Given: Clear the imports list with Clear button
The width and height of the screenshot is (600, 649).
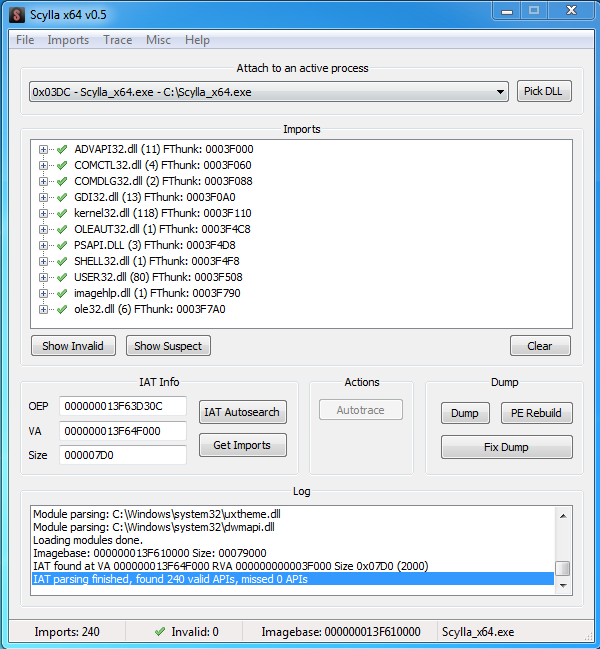Looking at the screenshot, I should pos(540,346).
